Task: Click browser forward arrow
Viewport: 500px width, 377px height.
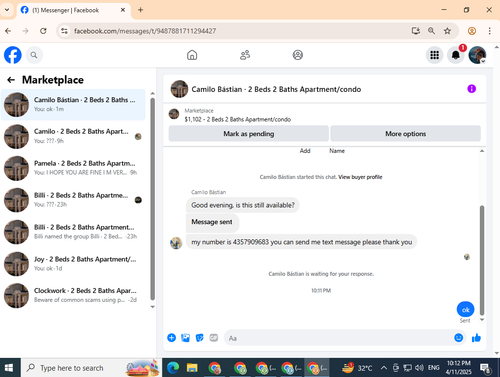Action: [25, 31]
